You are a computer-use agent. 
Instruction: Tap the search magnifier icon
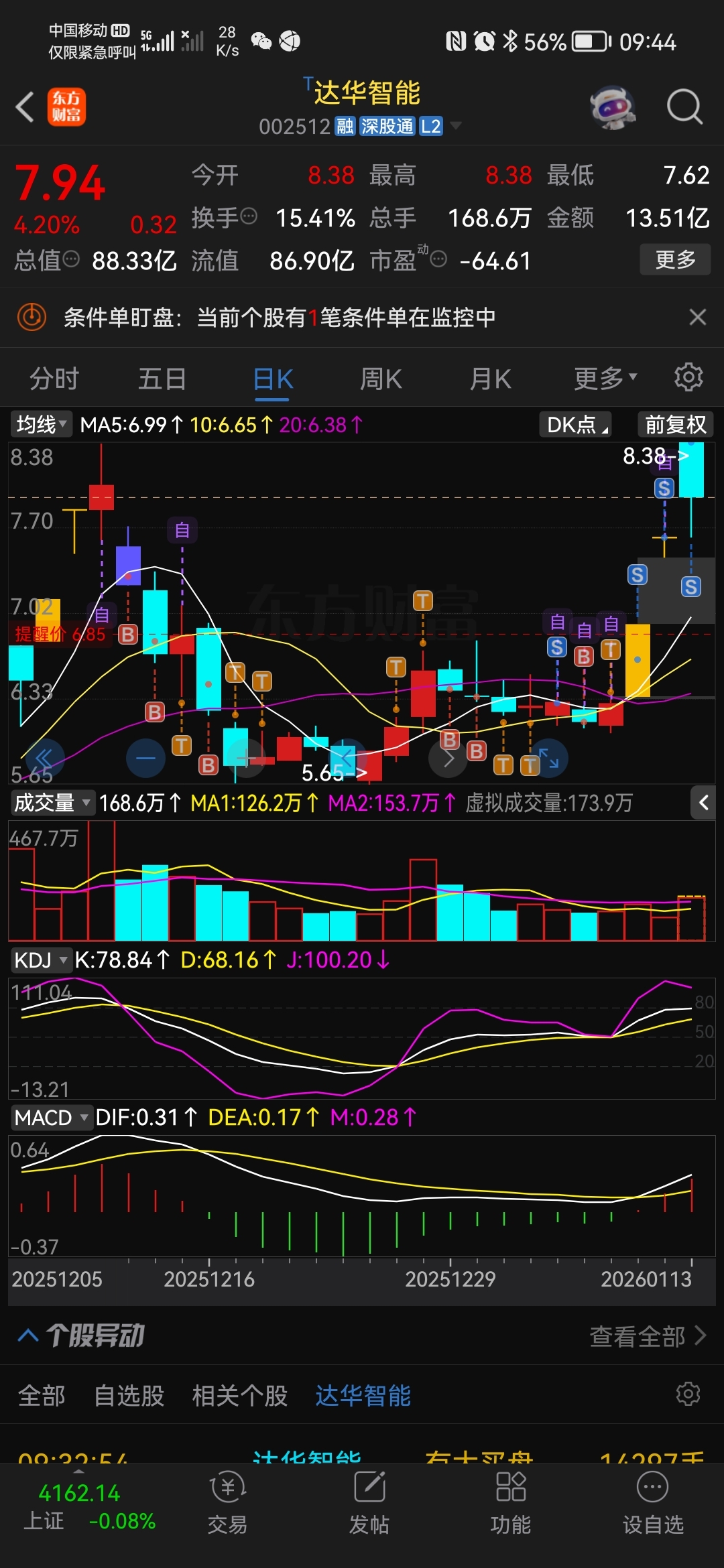point(684,107)
